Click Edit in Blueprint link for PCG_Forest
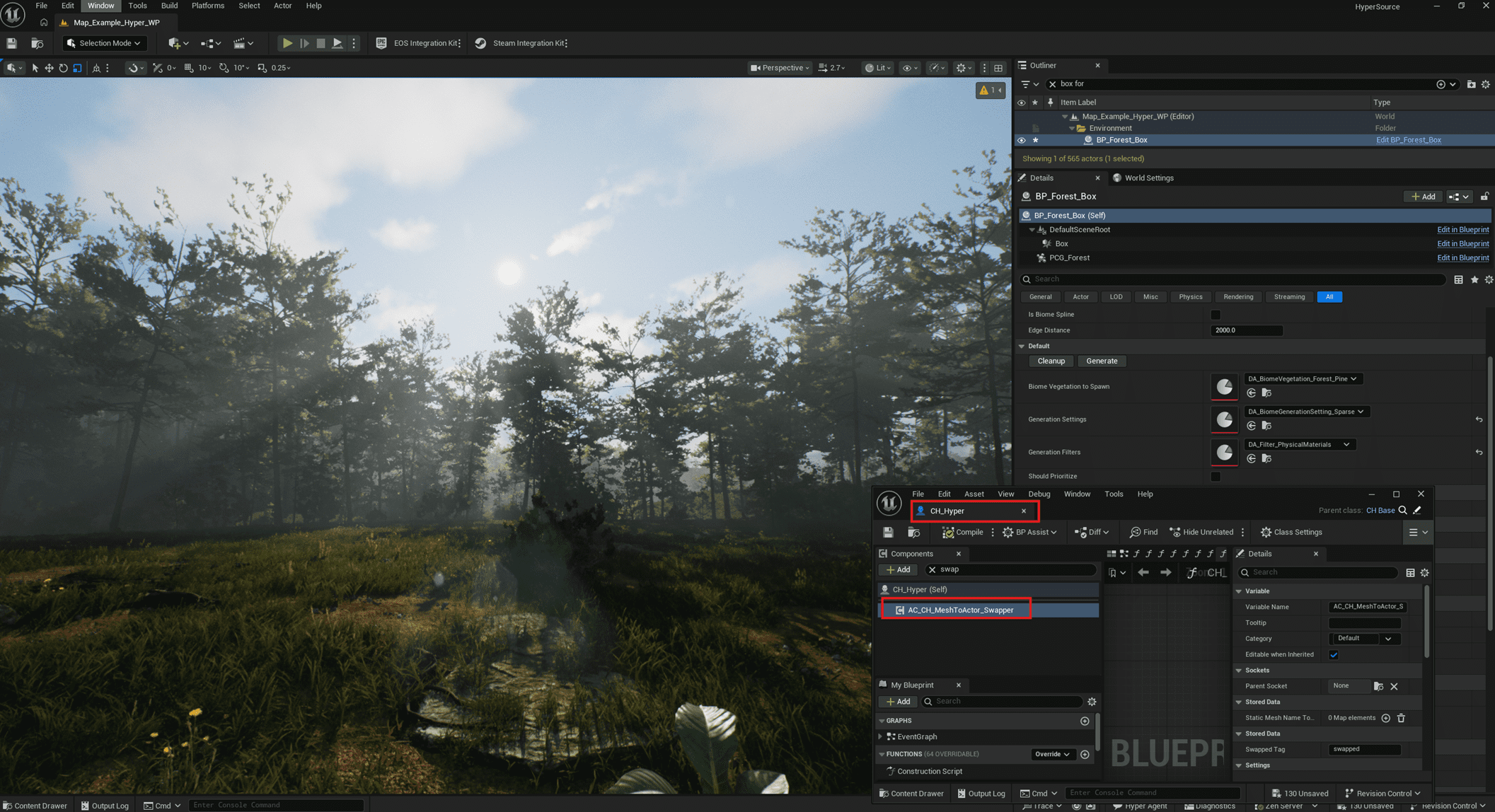This screenshot has height=812, width=1495. coord(1462,258)
